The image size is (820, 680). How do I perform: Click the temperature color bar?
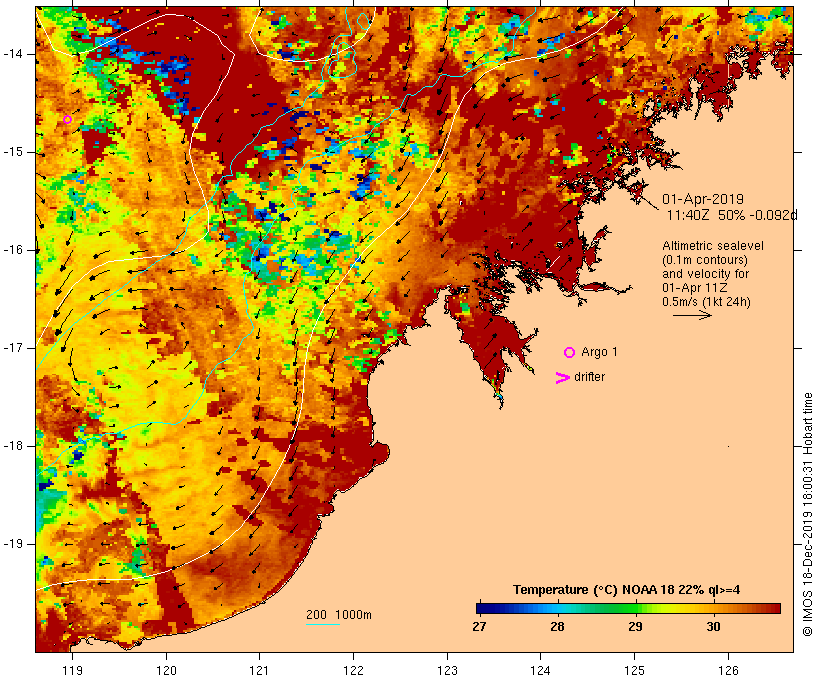click(x=628, y=608)
